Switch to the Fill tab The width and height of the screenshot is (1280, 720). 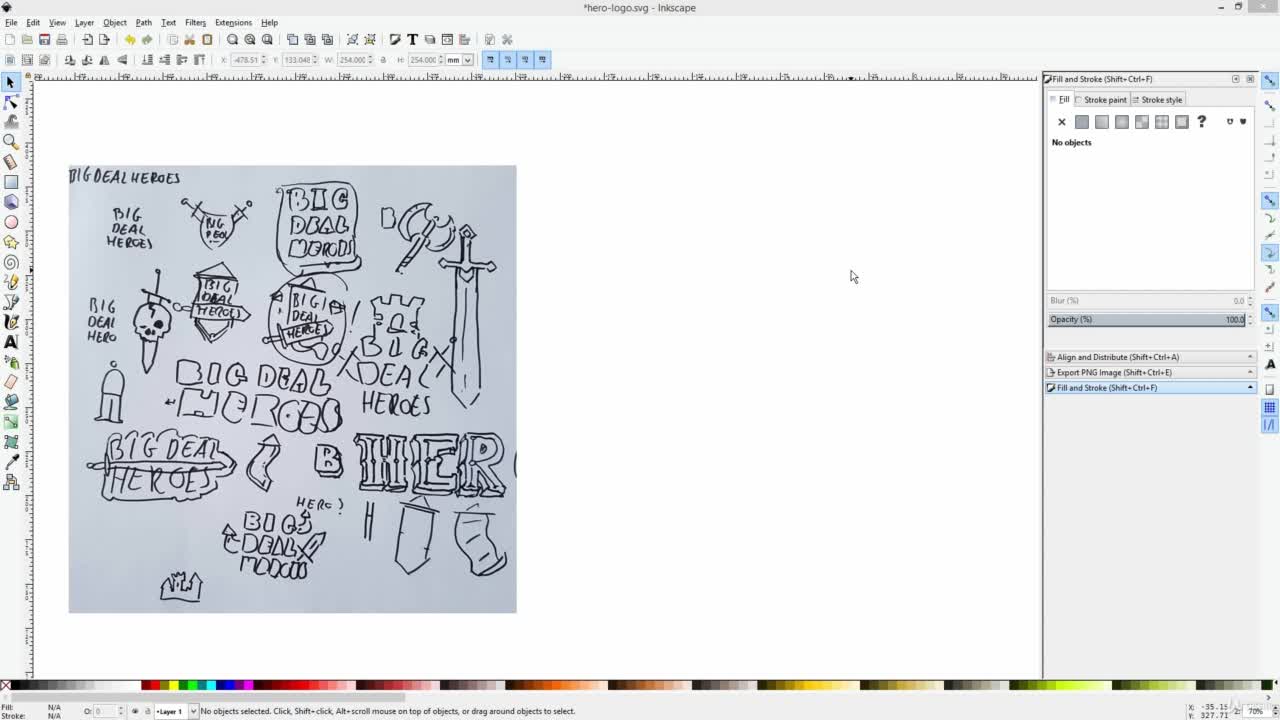click(1060, 100)
